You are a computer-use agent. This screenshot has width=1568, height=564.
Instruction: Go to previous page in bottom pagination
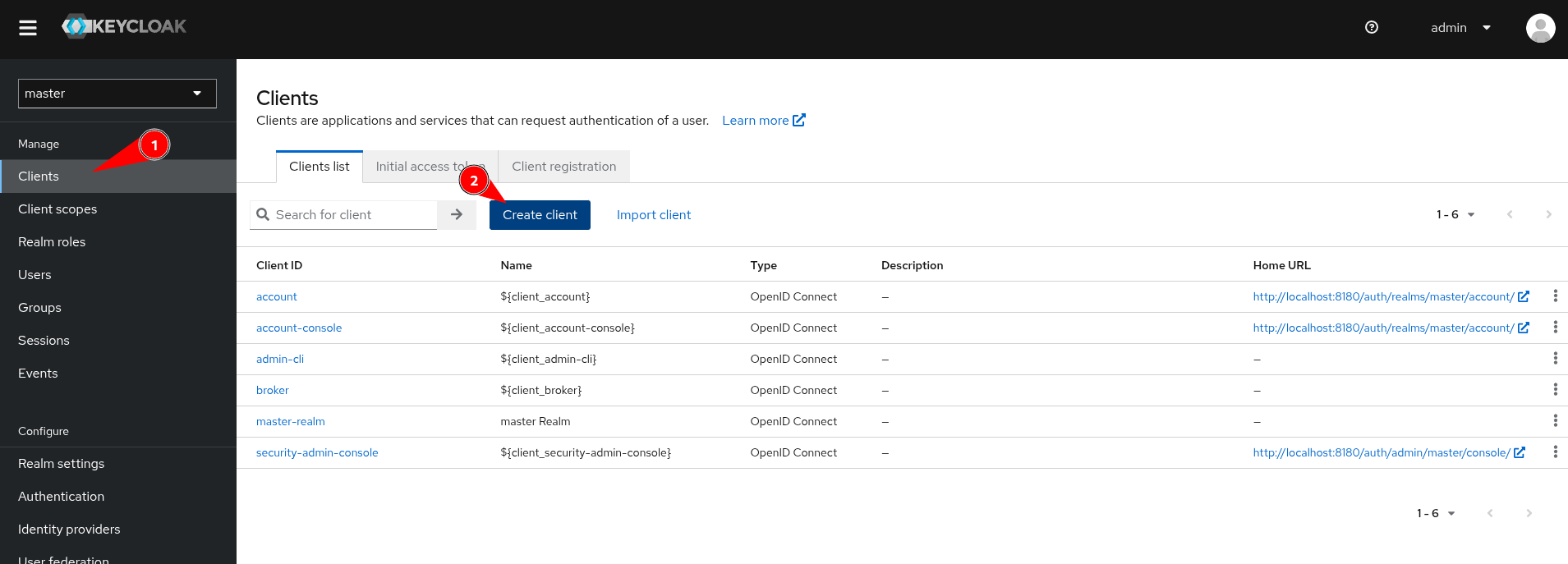point(1490,513)
